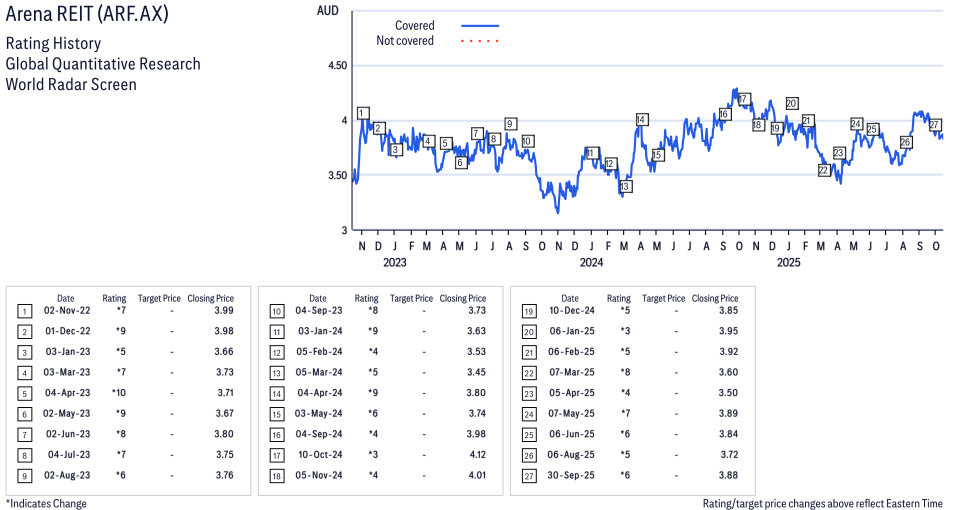This screenshot has height=510, width=954.
Task: Click the Target Price header in first table
Action: click(x=159, y=298)
